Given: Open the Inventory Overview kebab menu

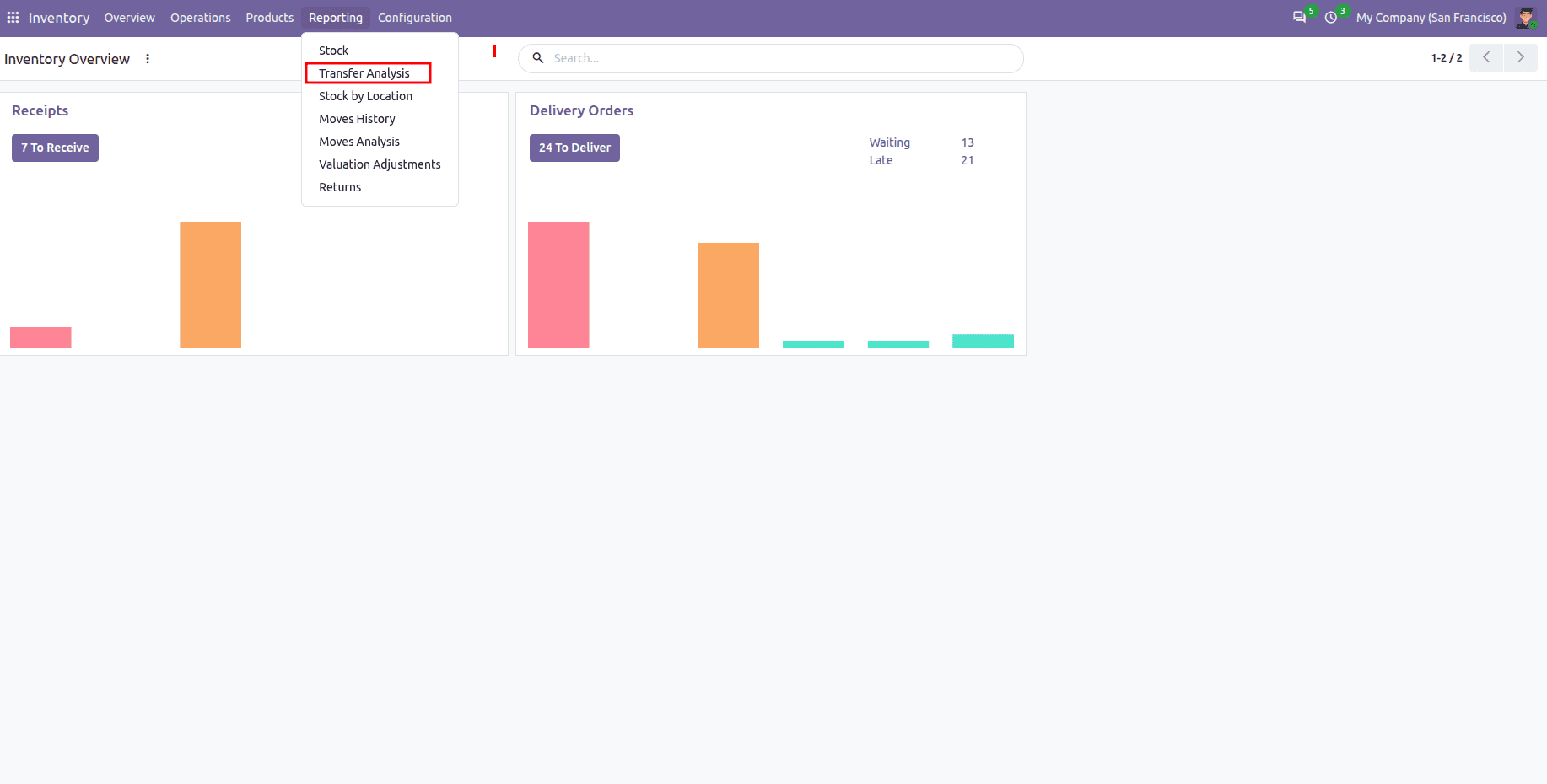Looking at the screenshot, I should coord(148,59).
